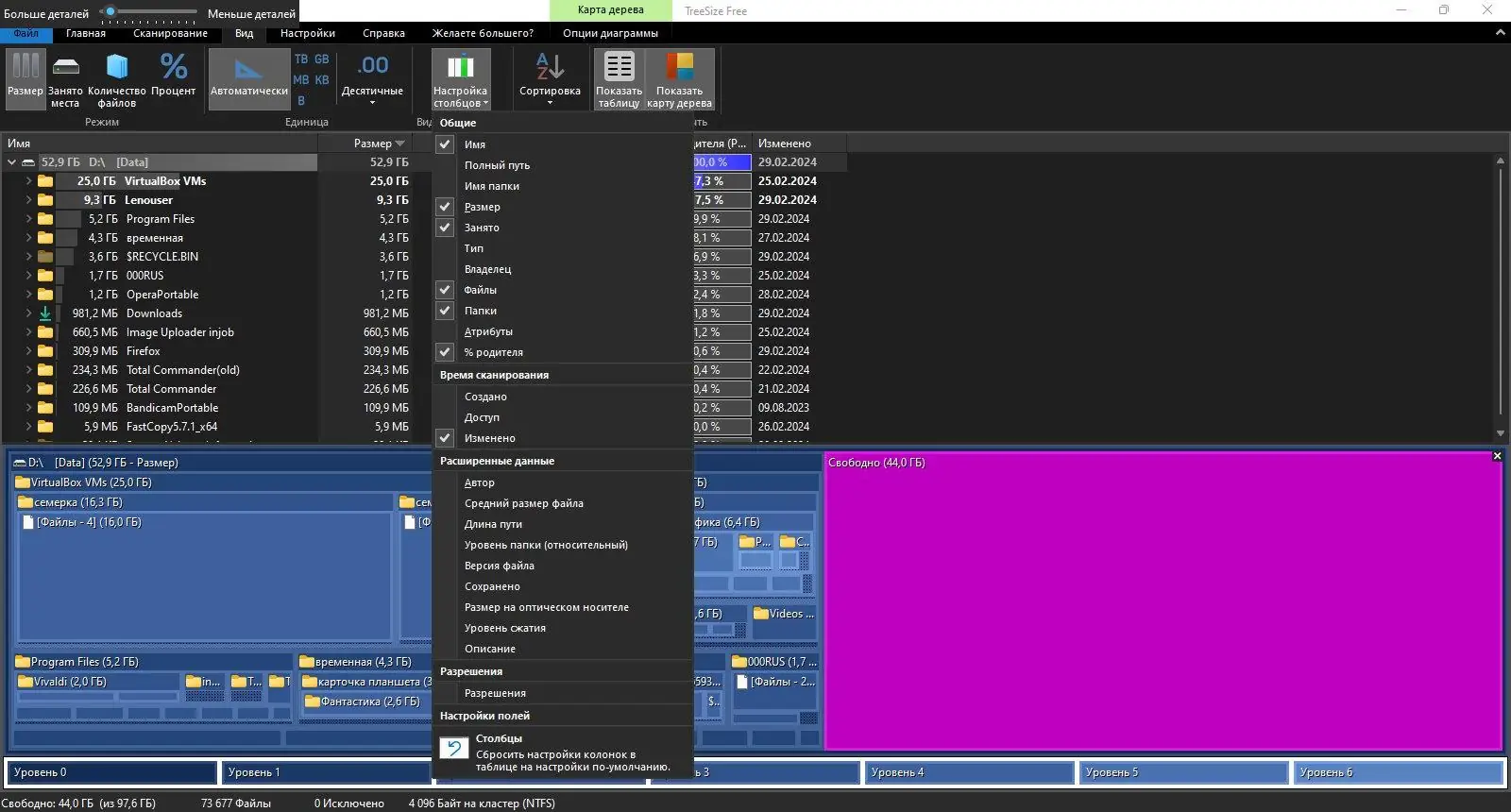This screenshot has width=1511, height=812.
Task: Open the Сортировка dropdown
Action: tap(550, 79)
